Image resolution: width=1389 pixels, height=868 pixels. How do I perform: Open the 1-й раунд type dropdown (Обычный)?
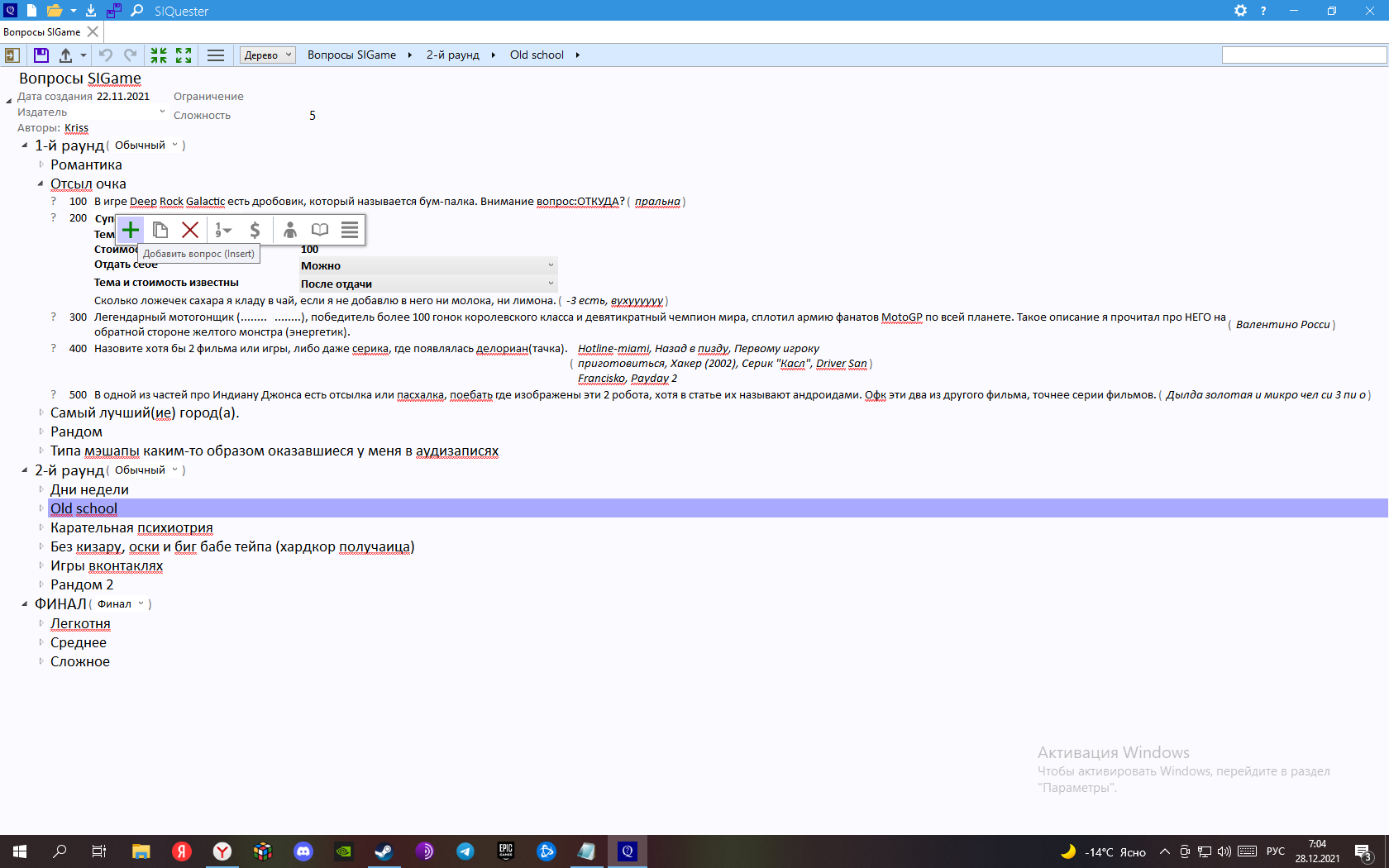(x=146, y=145)
